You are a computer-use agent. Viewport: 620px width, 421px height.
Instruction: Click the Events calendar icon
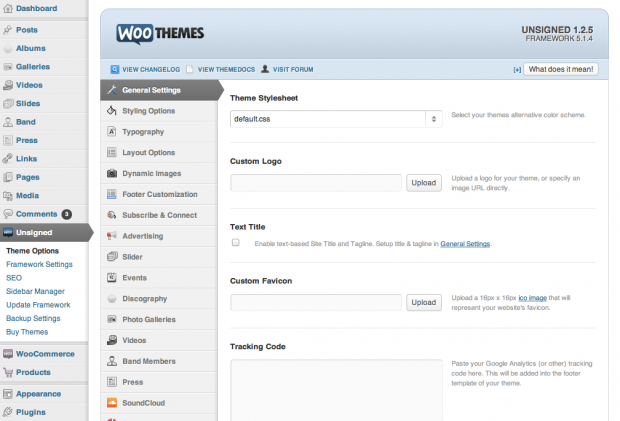tap(112, 278)
